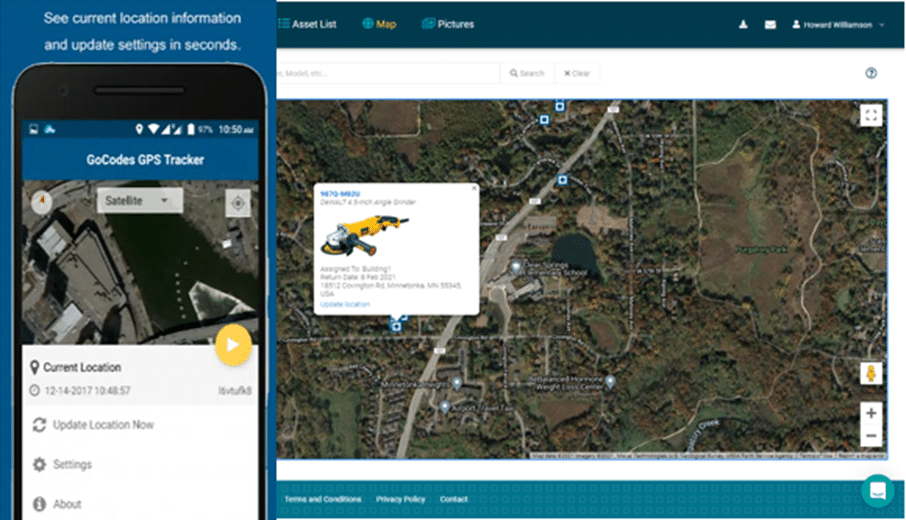
Task: Open the Privacy Policy link
Action: tap(400, 499)
